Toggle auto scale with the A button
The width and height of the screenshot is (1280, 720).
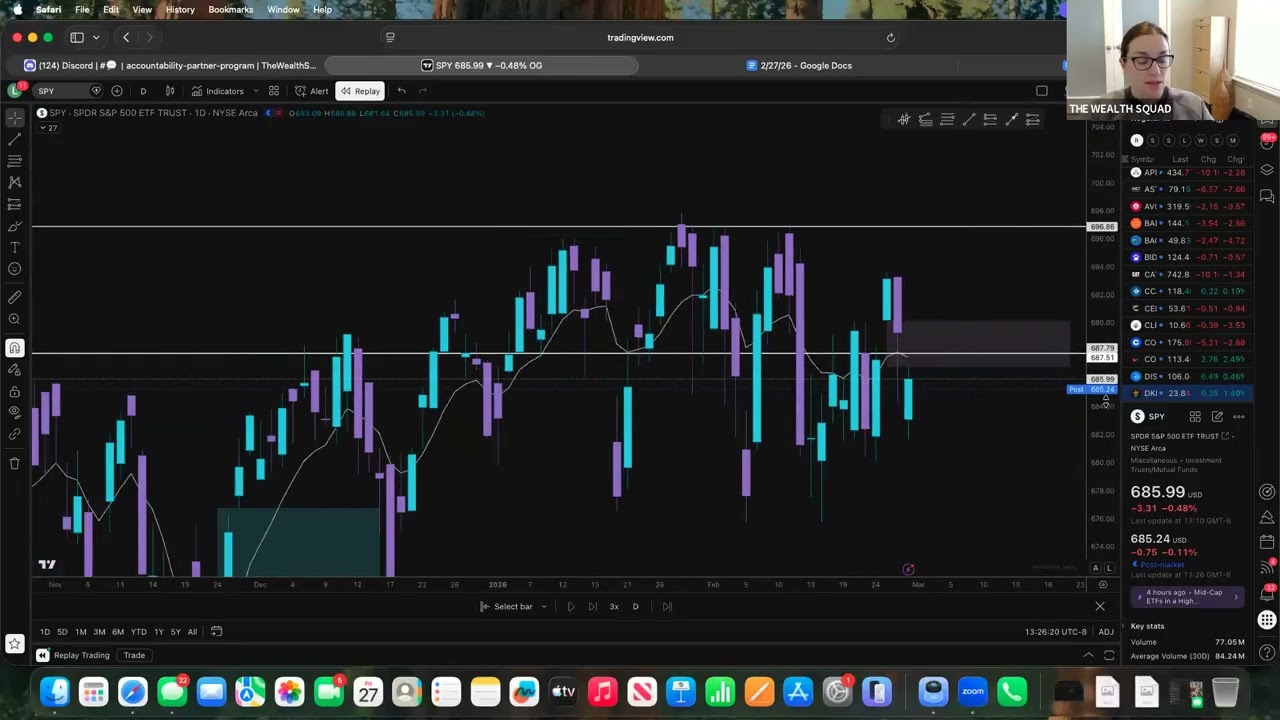click(1095, 568)
